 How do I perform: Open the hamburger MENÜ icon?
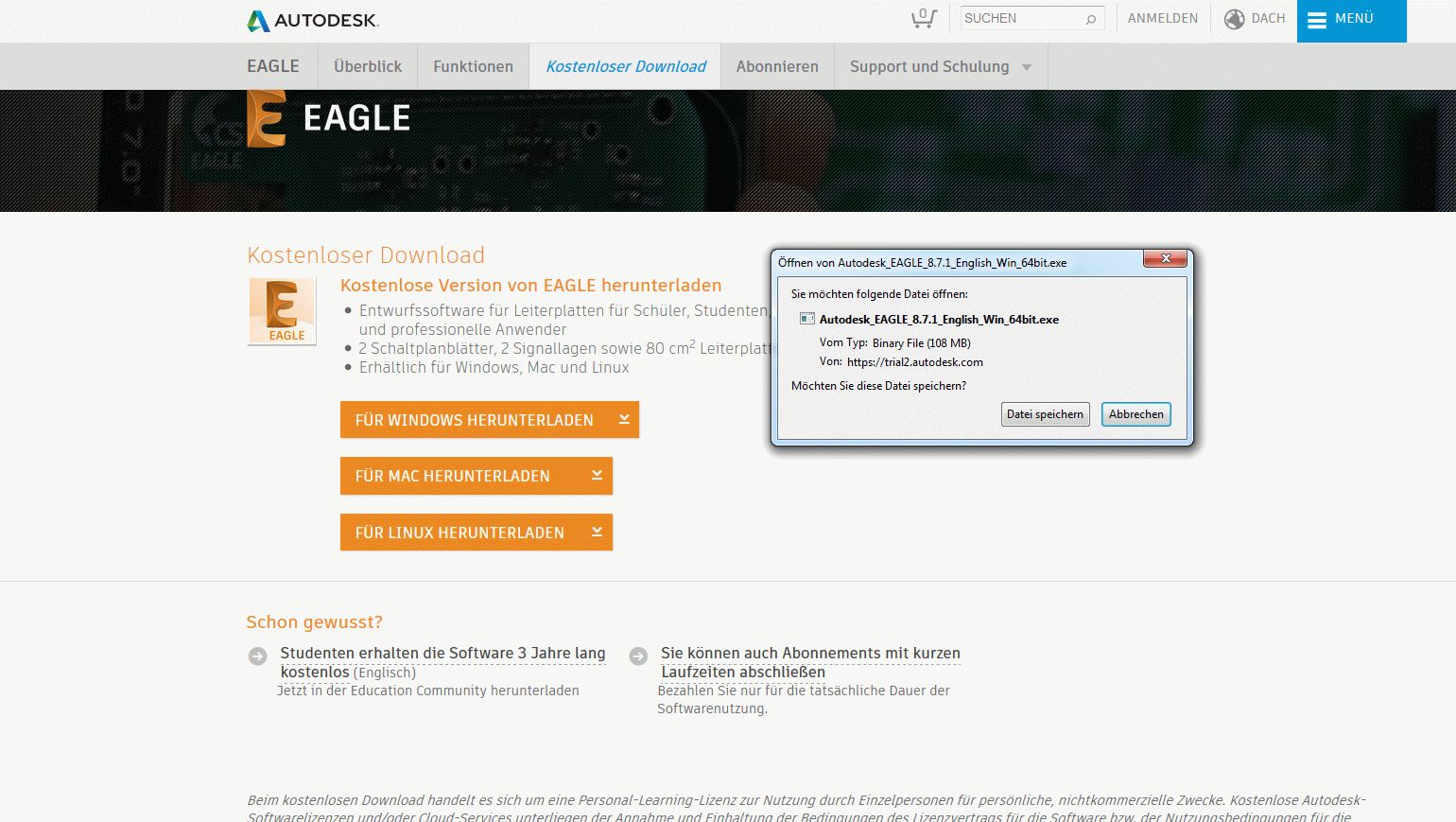[1317, 20]
